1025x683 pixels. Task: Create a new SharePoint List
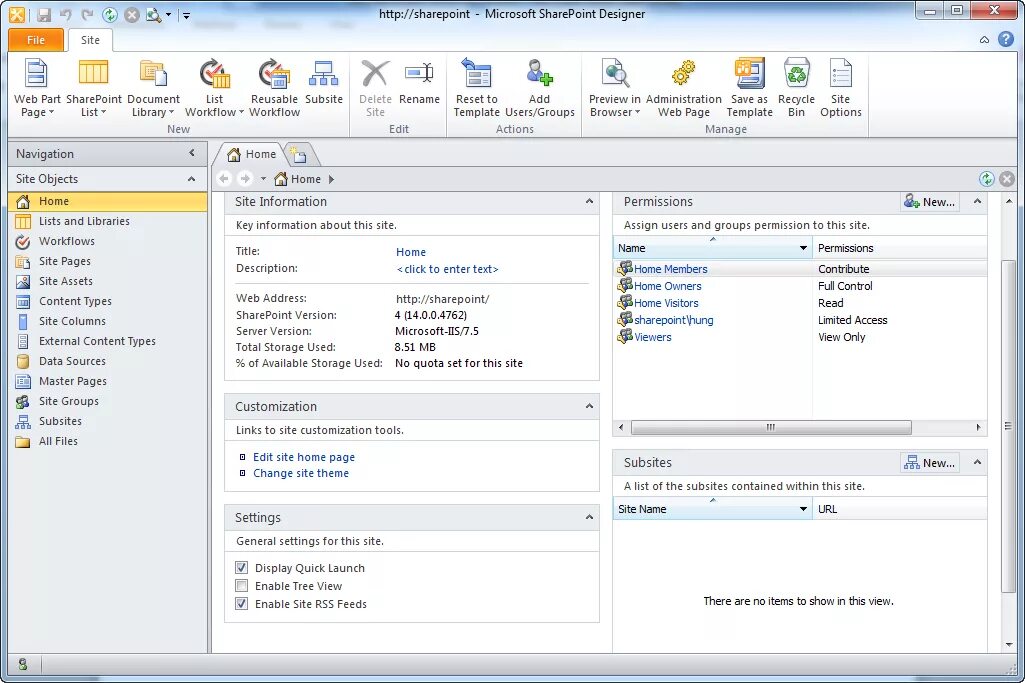(x=93, y=88)
